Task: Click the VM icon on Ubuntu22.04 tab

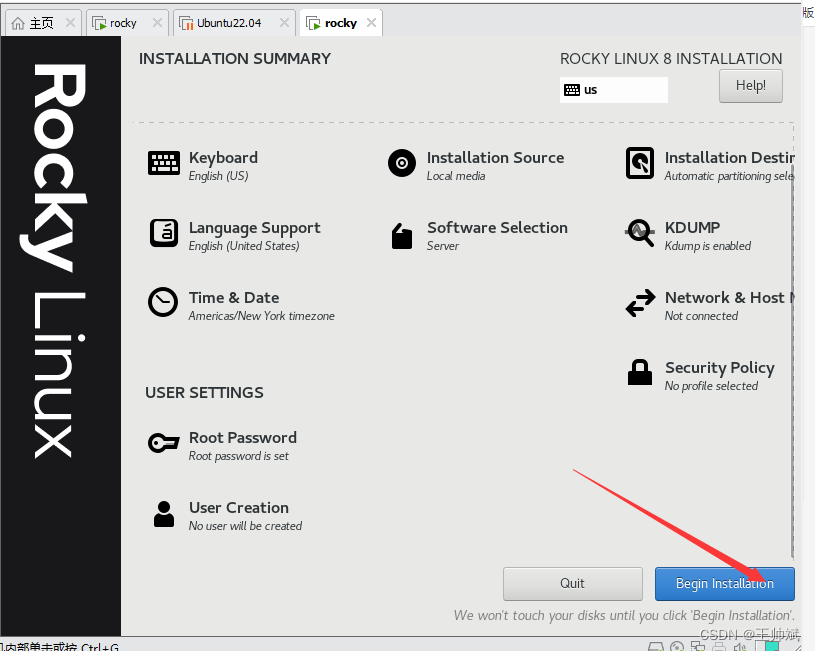Action: coord(186,23)
